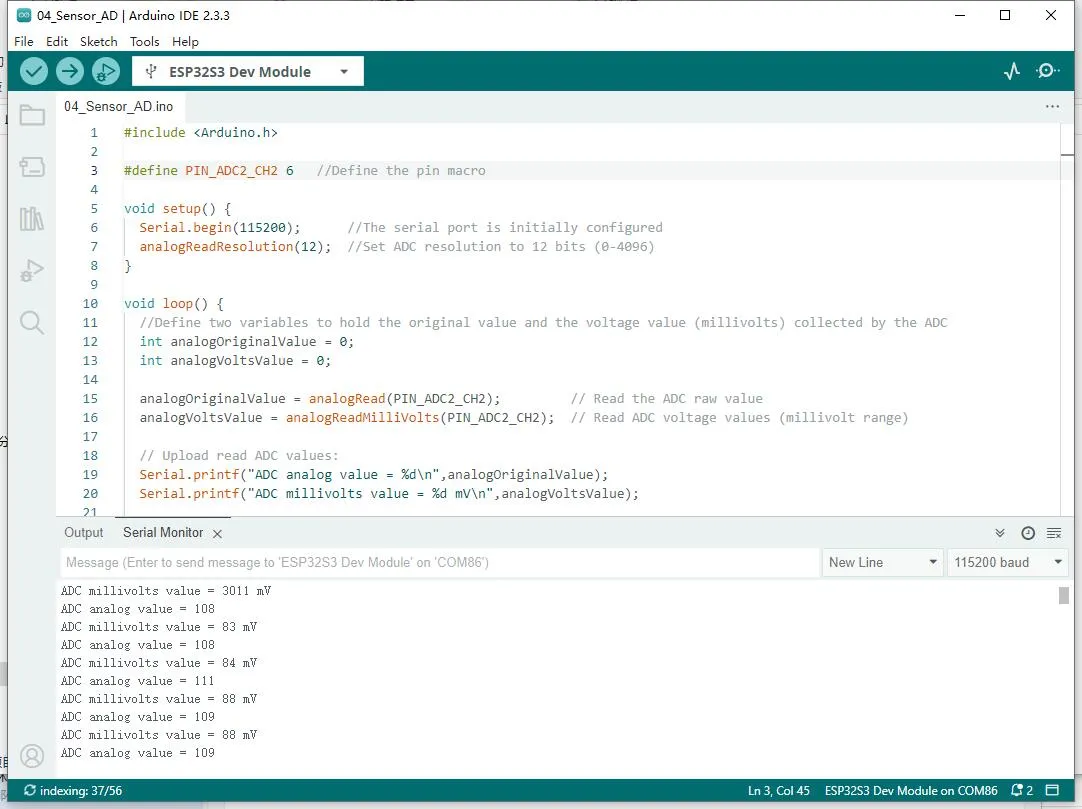
Task: Open the Sketchbook folder panel
Action: point(32,116)
